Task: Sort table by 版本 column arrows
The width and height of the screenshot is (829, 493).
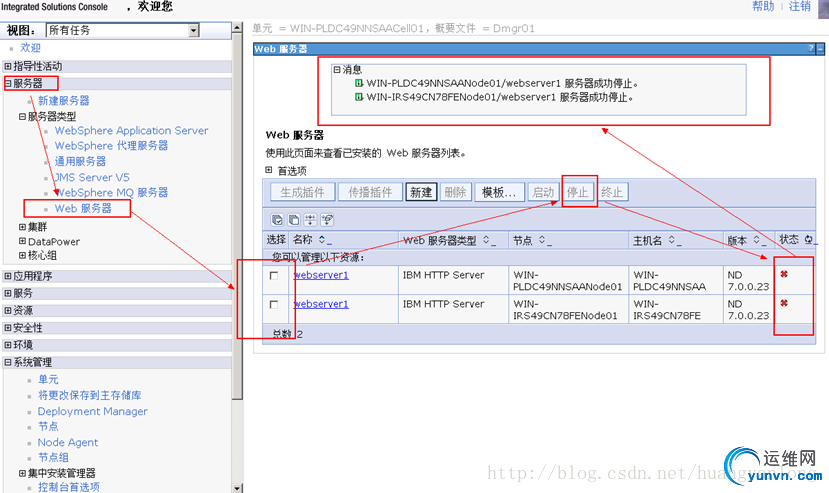Action: click(757, 240)
